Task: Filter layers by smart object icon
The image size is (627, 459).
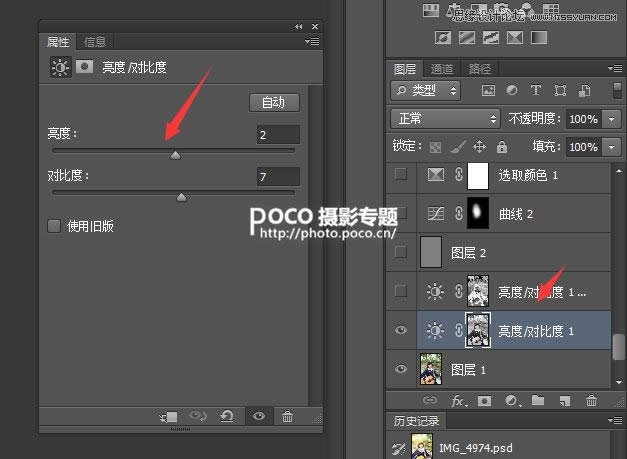Action: pyautogui.click(x=584, y=91)
